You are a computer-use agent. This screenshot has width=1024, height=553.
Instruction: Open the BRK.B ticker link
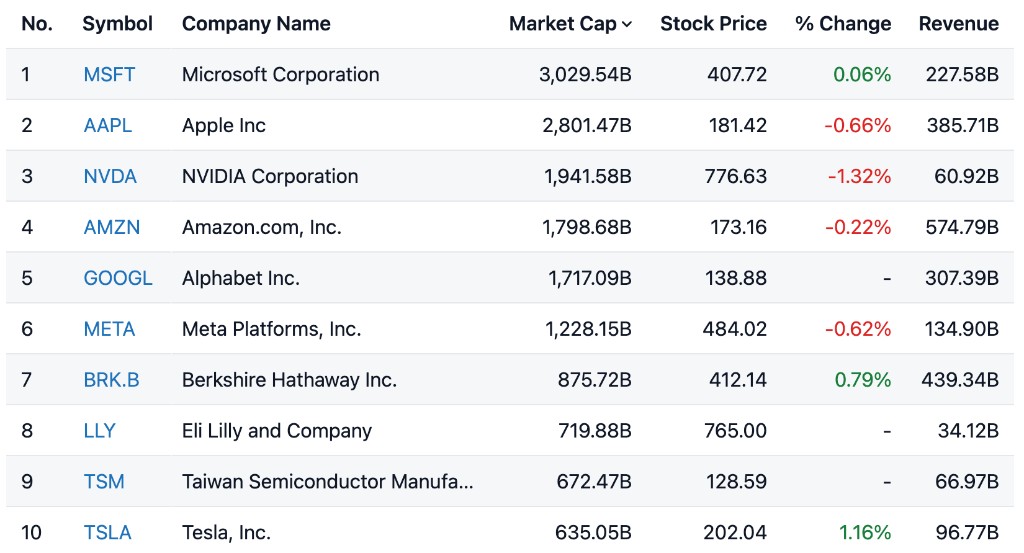click(111, 380)
